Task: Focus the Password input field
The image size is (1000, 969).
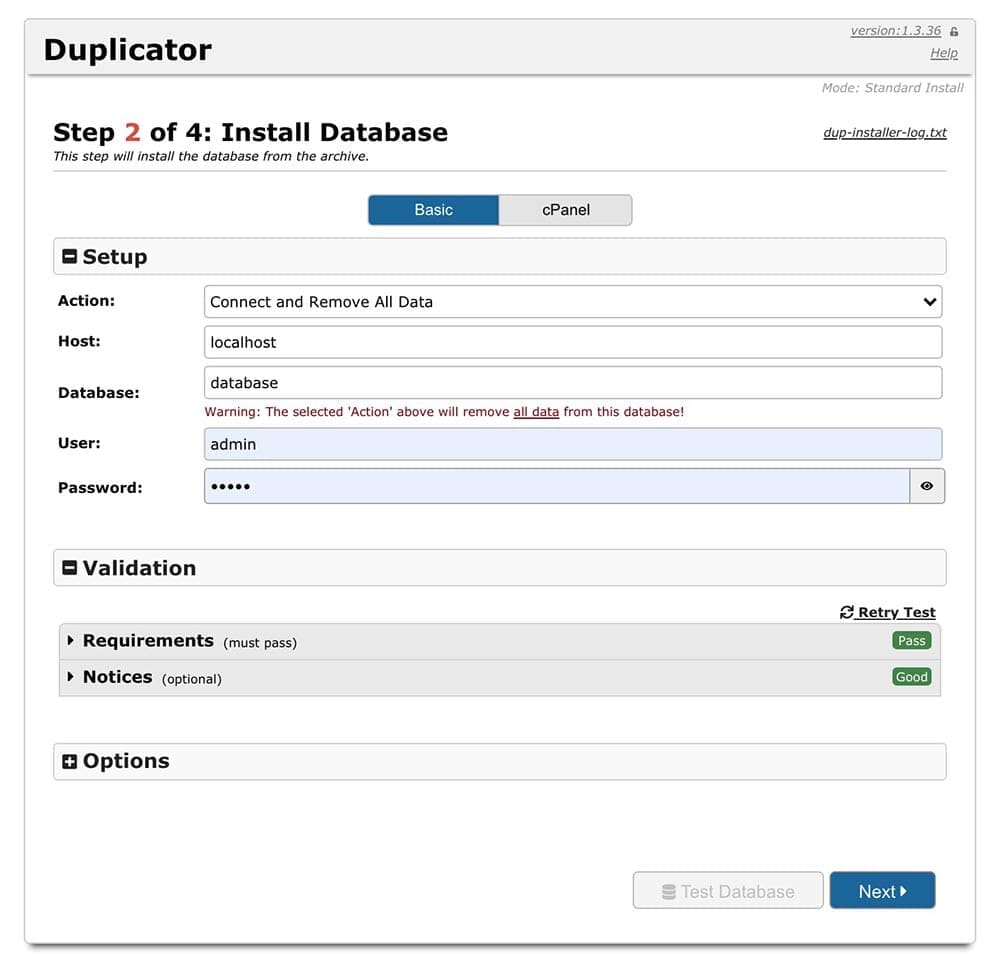Action: pyautogui.click(x=557, y=486)
